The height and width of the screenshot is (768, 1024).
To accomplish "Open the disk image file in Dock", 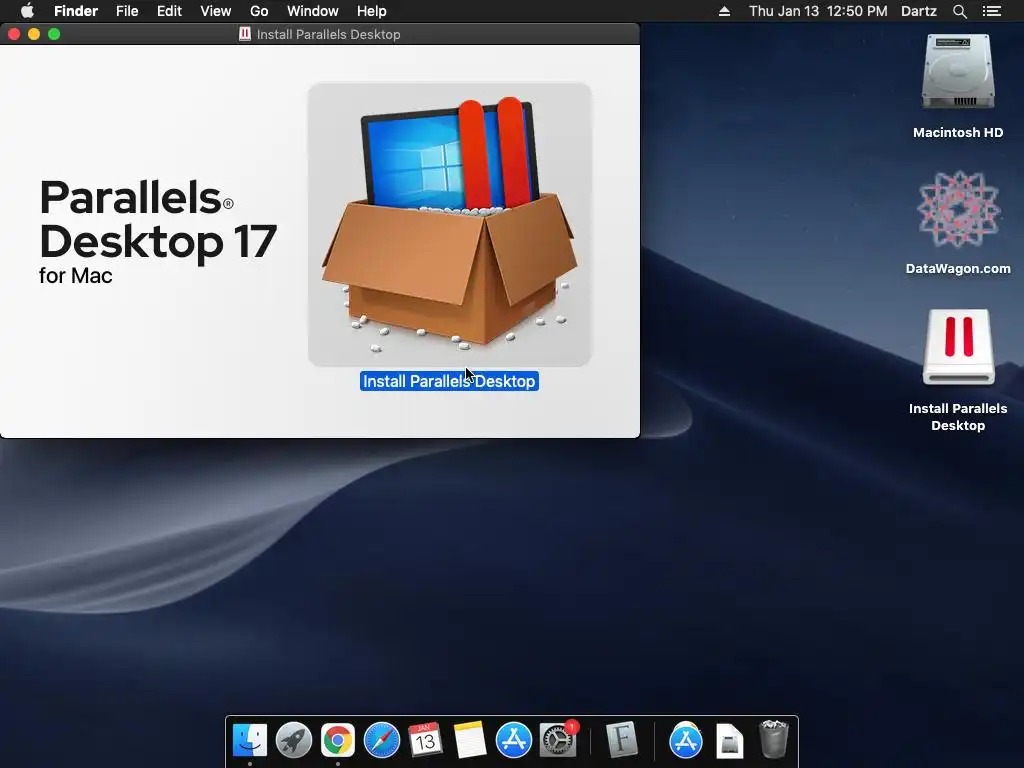I will [x=729, y=741].
